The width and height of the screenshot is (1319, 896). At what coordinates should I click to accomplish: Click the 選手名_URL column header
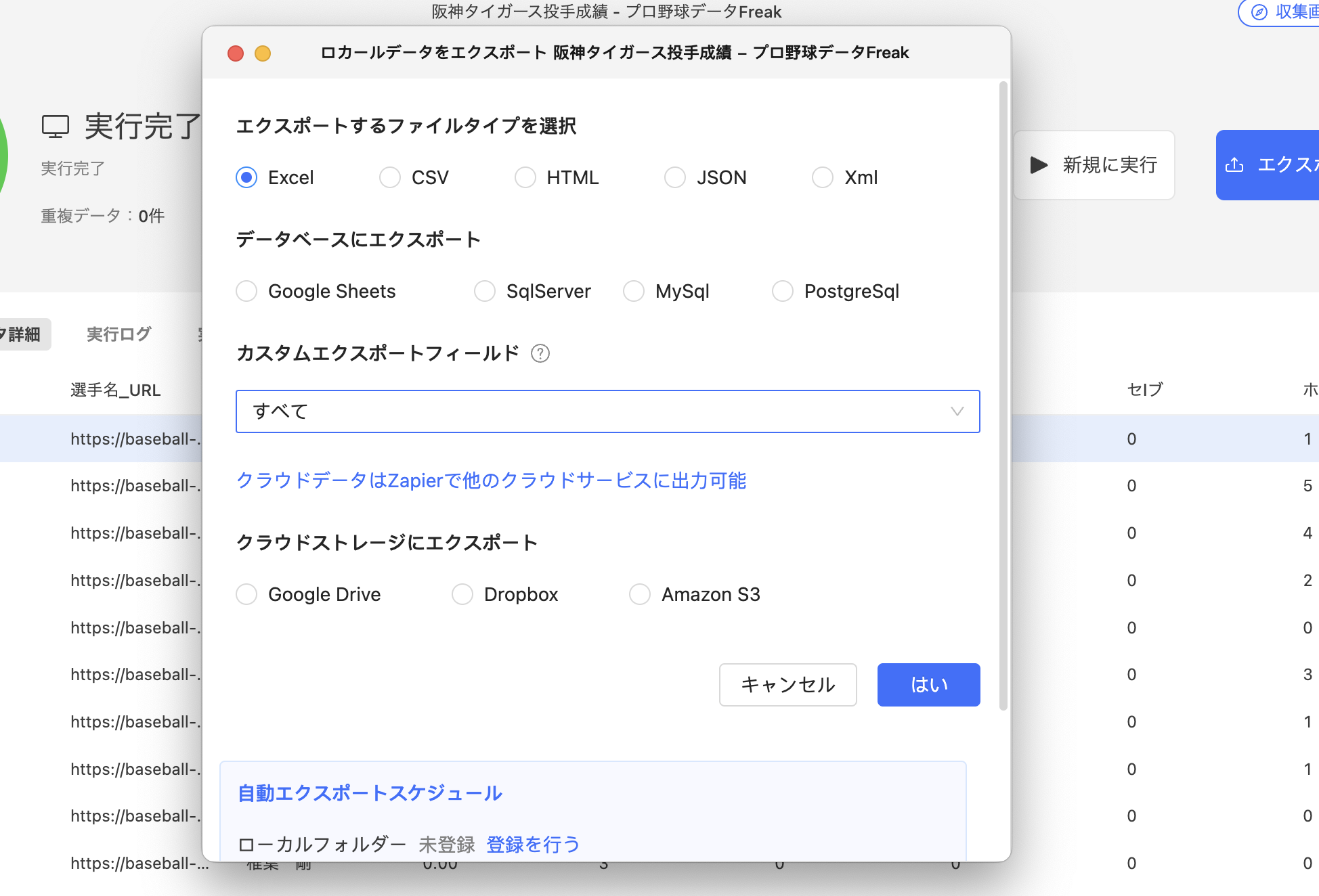click(x=115, y=390)
